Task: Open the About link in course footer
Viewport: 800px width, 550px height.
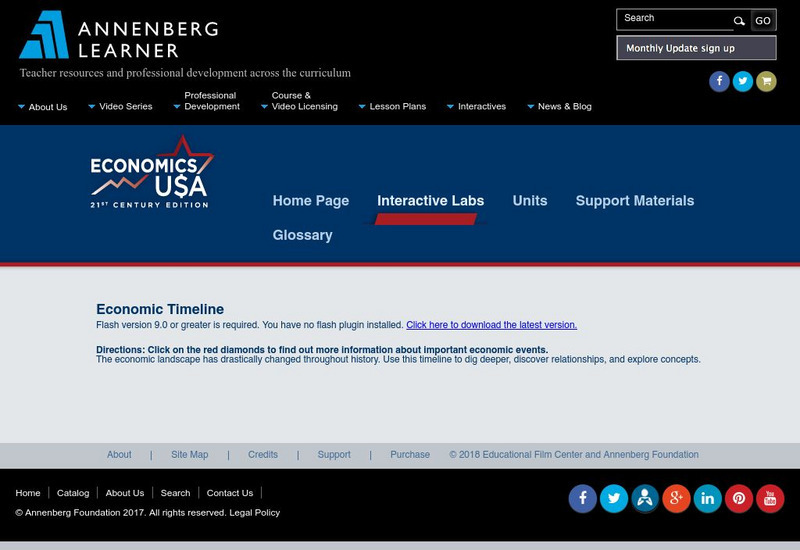Action: click(x=119, y=455)
